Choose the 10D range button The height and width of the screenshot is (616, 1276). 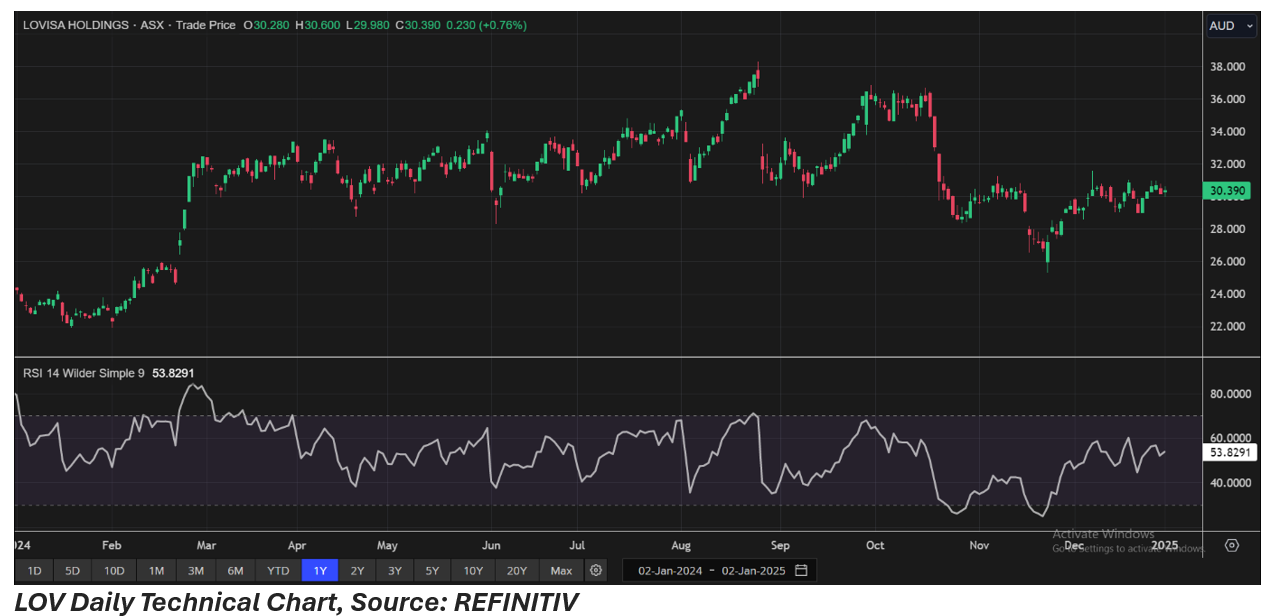click(x=114, y=571)
